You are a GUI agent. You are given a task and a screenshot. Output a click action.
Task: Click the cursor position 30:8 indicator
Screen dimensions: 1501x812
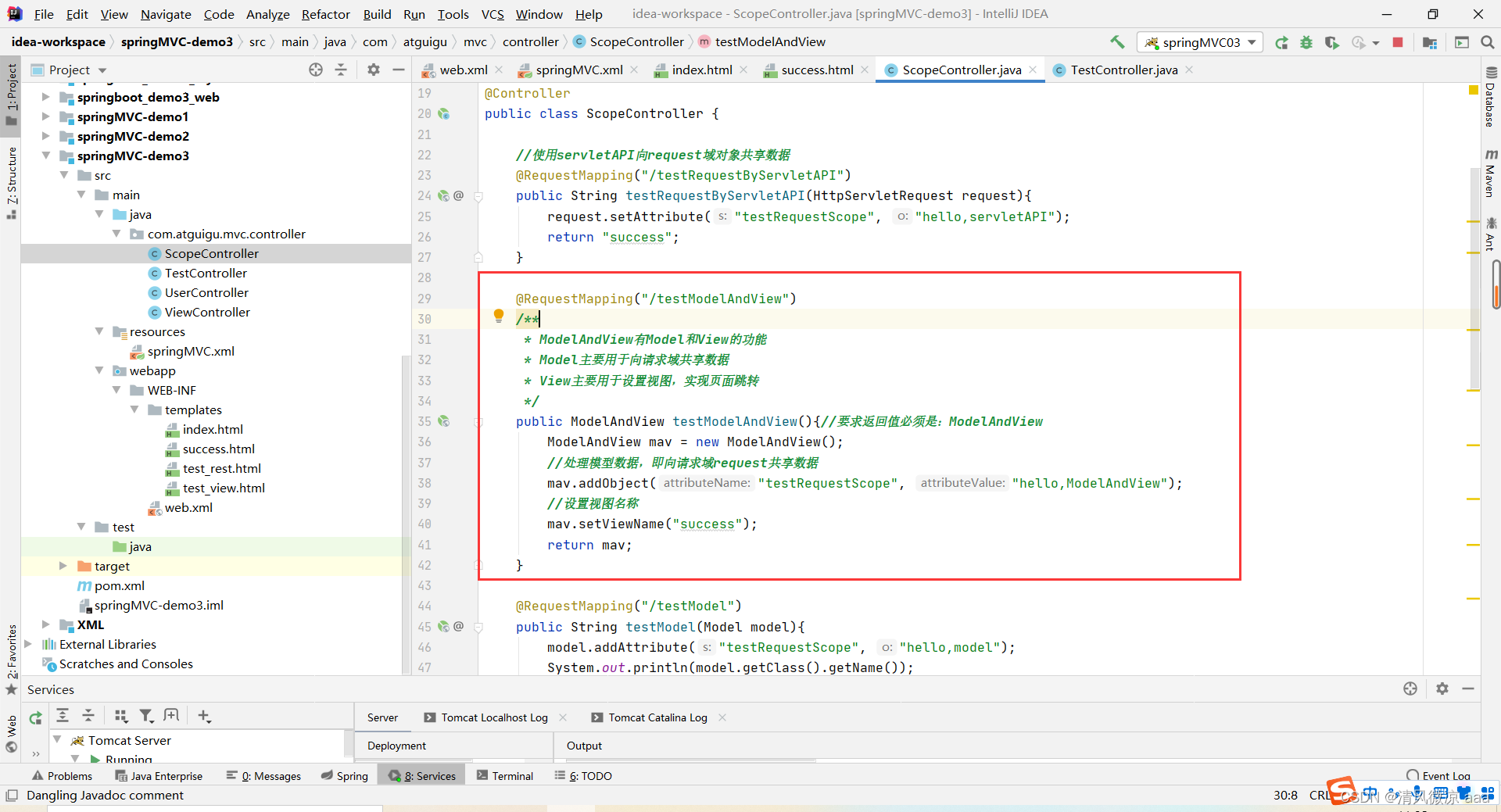(x=1285, y=795)
